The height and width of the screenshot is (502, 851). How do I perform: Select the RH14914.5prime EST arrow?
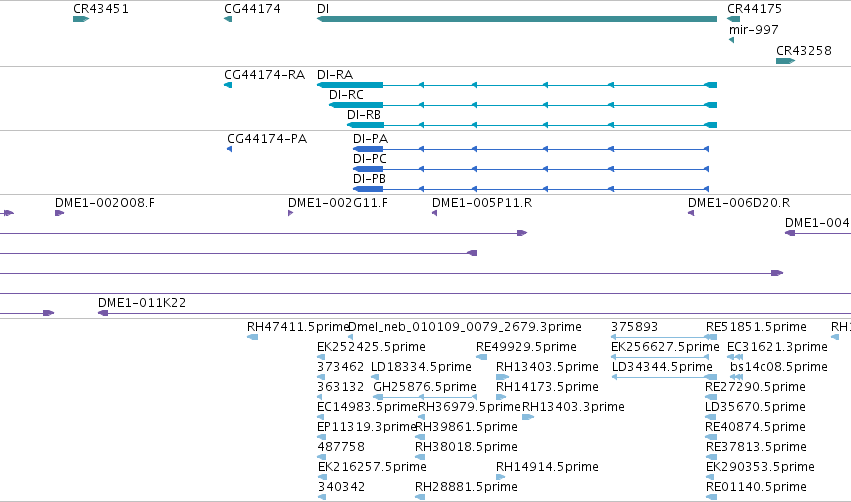(x=500, y=476)
